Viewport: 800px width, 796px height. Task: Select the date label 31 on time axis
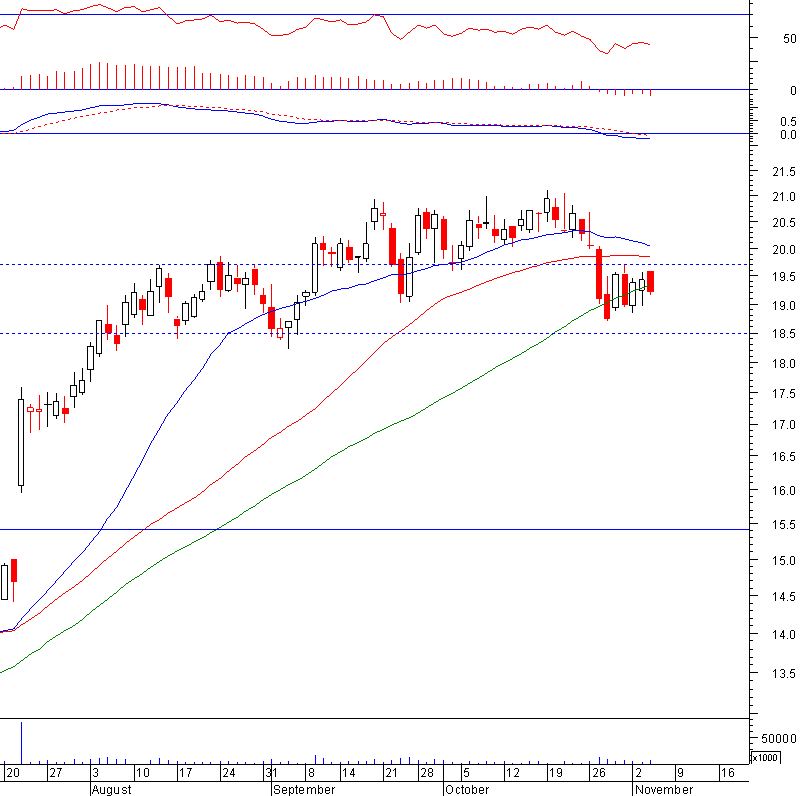[x=271, y=773]
